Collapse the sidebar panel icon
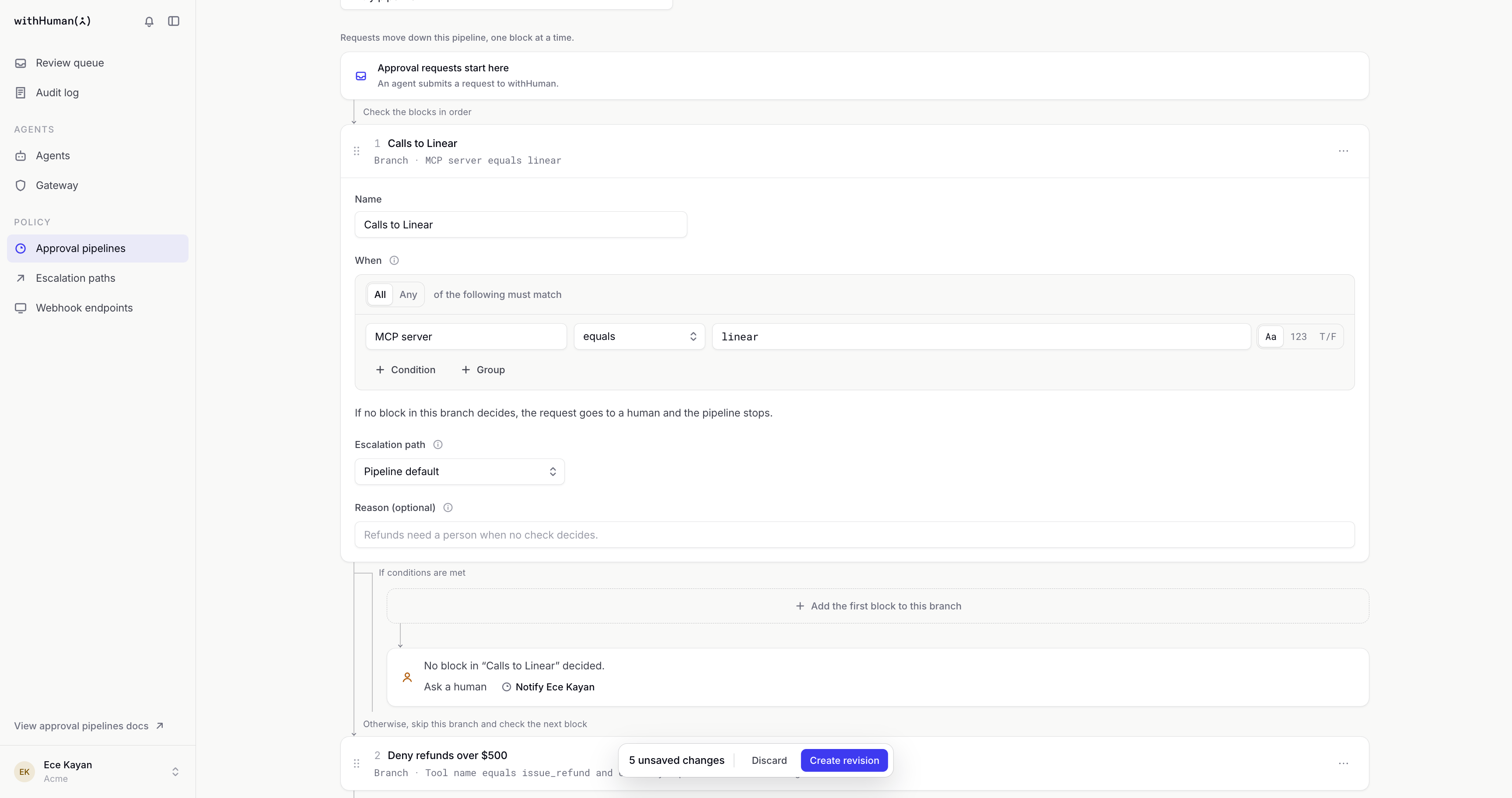This screenshot has height=798, width=1512. 174,21
